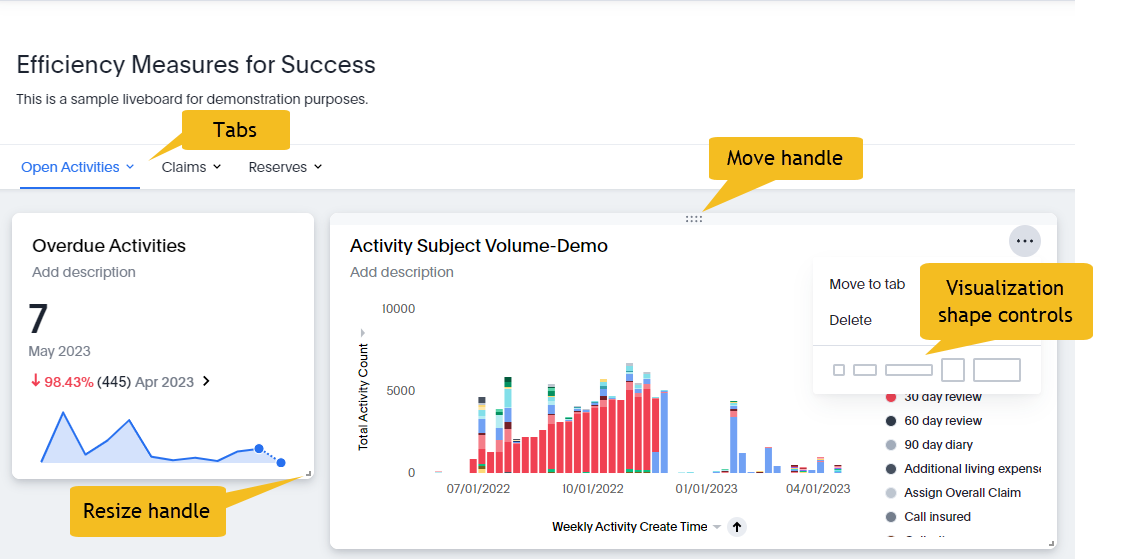Click the move handle above the chart card
Viewport: 1147px width, 559px height.
(x=693, y=219)
